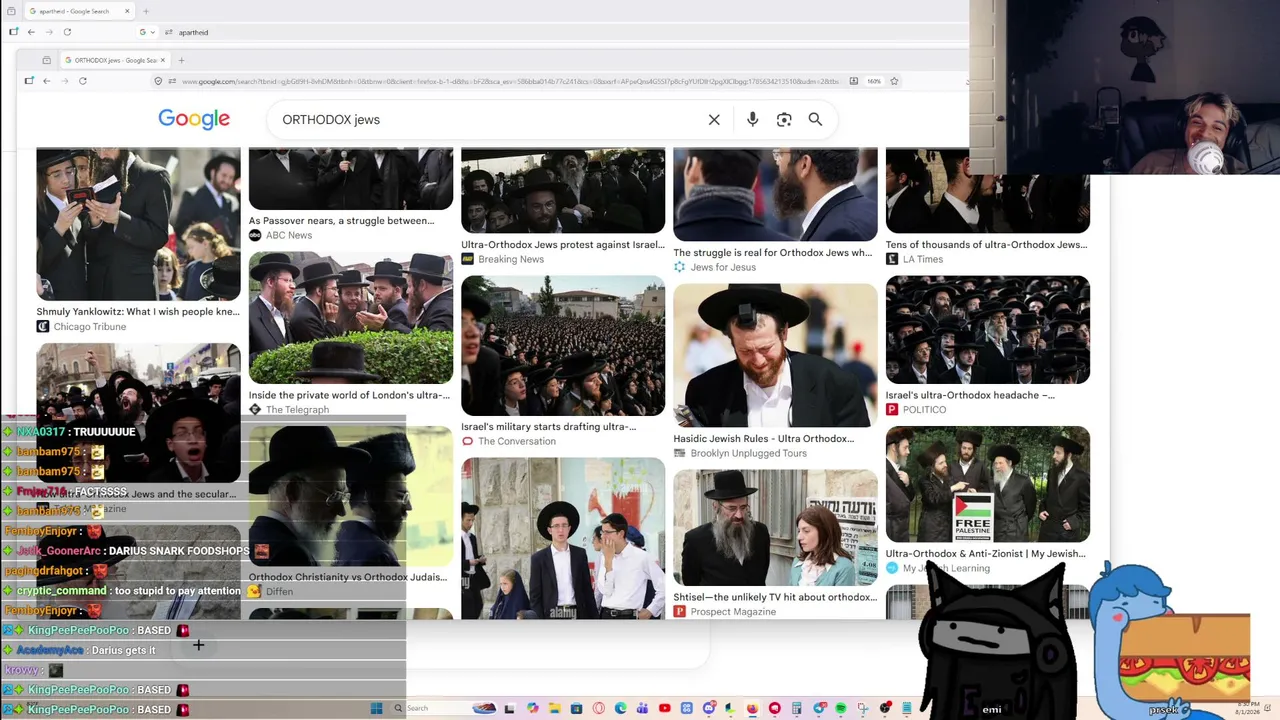Open 'Ultra-Orthodox & Anti-Zionist | My Jewish...' result

point(985,554)
